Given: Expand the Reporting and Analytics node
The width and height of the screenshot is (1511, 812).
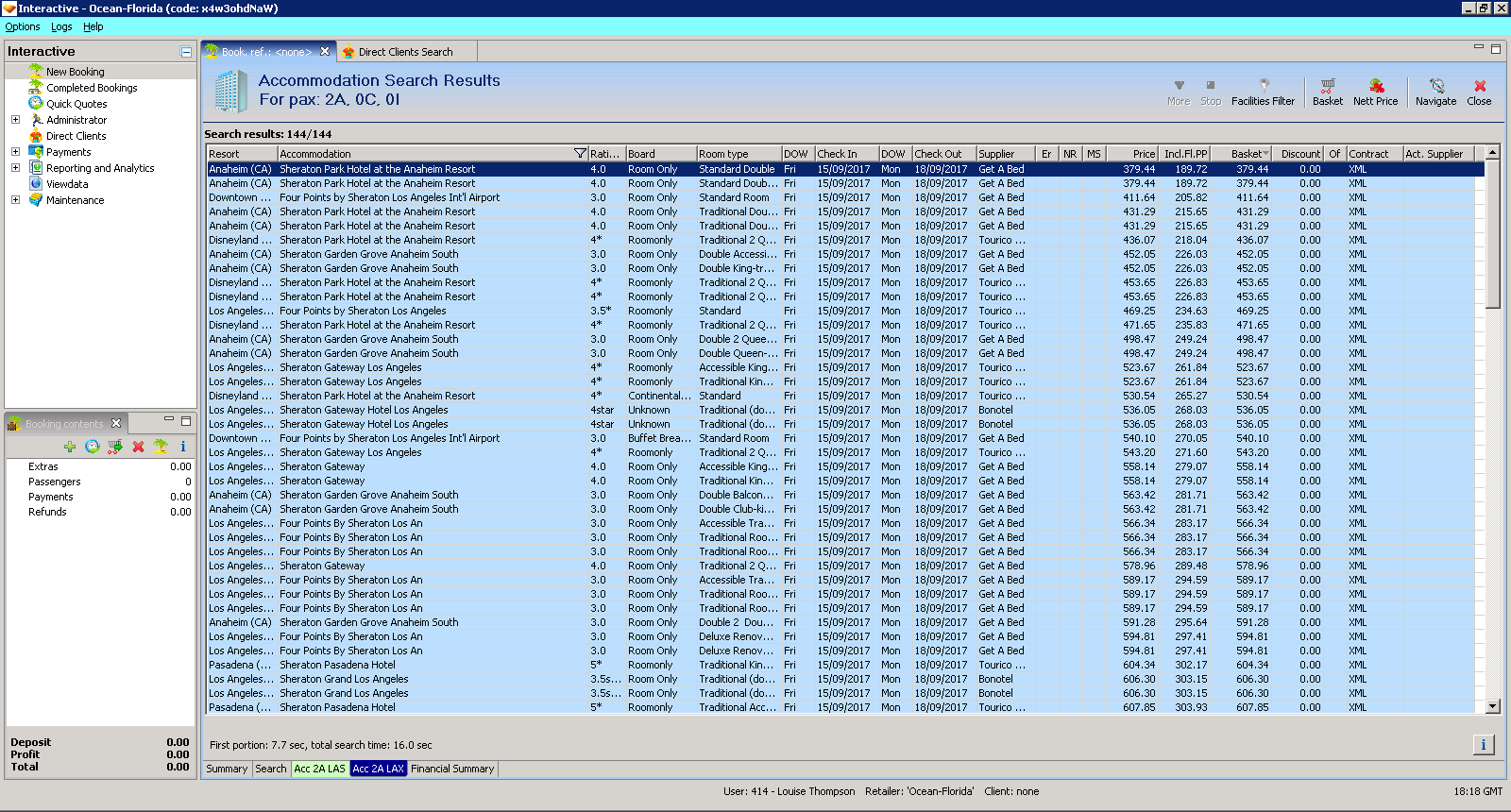Looking at the screenshot, I should (x=15, y=168).
